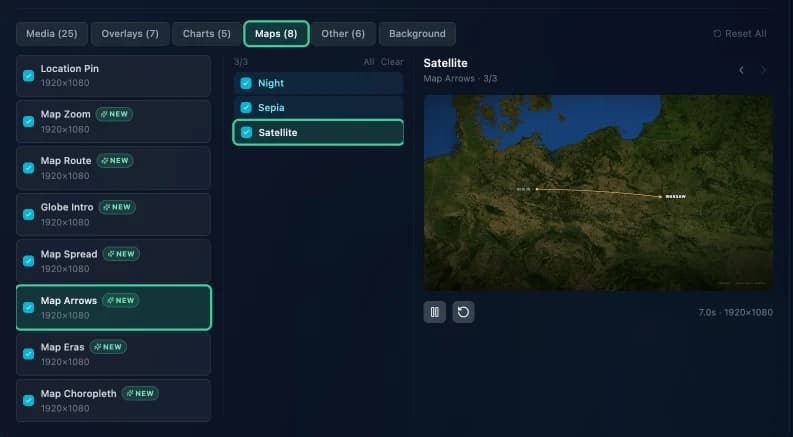Select the Map Eras template label
Viewport: 793px width, 437px height.
tap(63, 347)
